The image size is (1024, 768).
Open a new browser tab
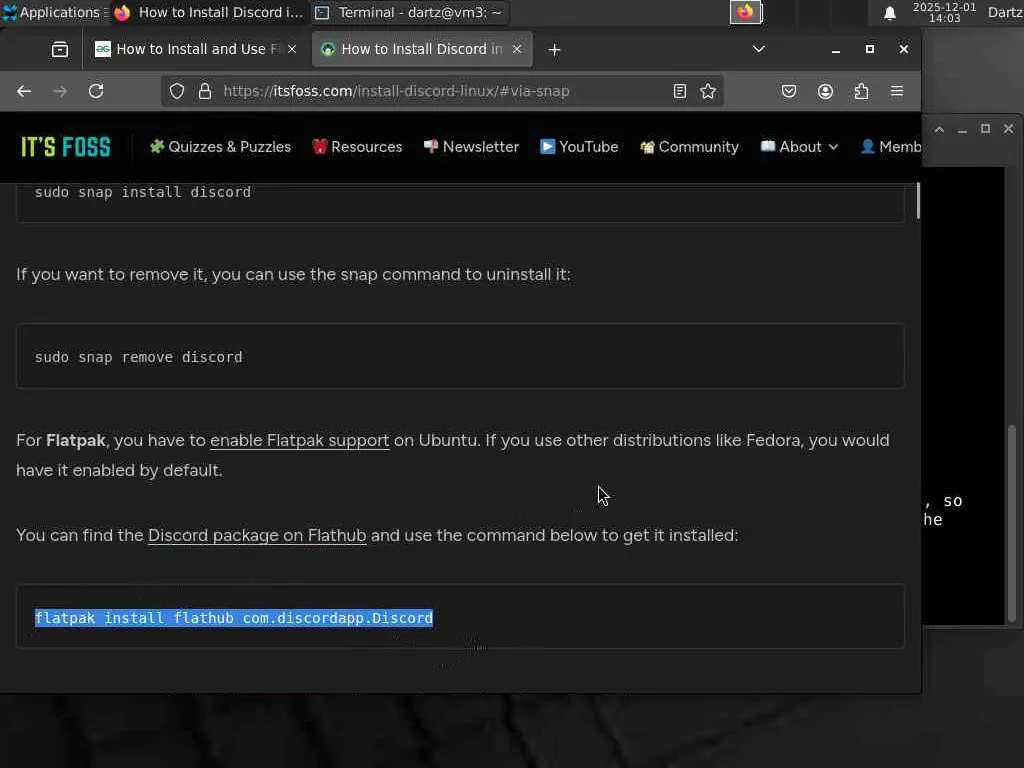click(554, 50)
